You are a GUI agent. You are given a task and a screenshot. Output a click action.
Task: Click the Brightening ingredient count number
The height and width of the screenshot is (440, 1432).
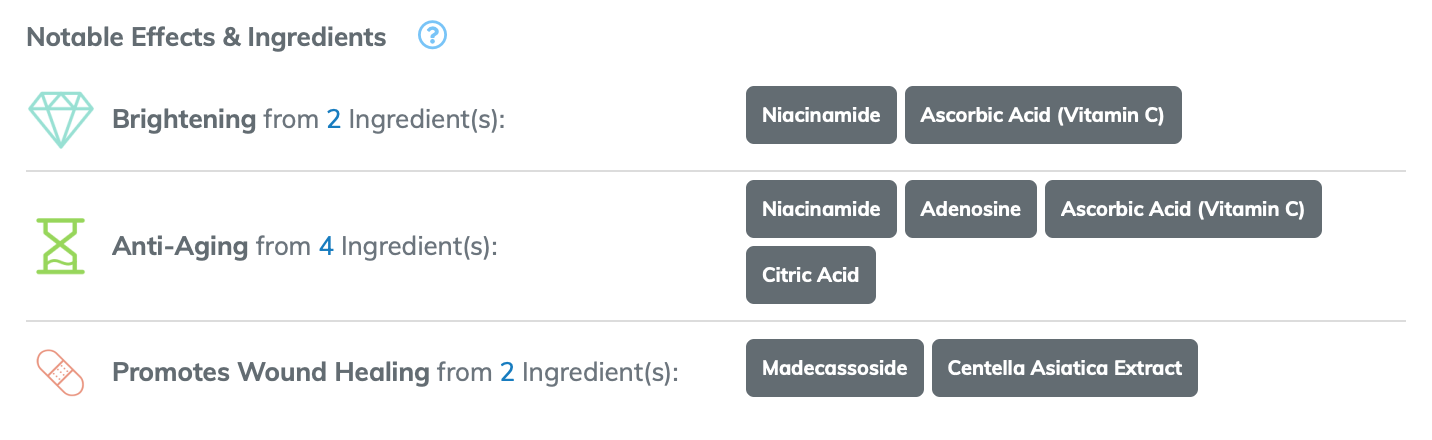(x=334, y=119)
